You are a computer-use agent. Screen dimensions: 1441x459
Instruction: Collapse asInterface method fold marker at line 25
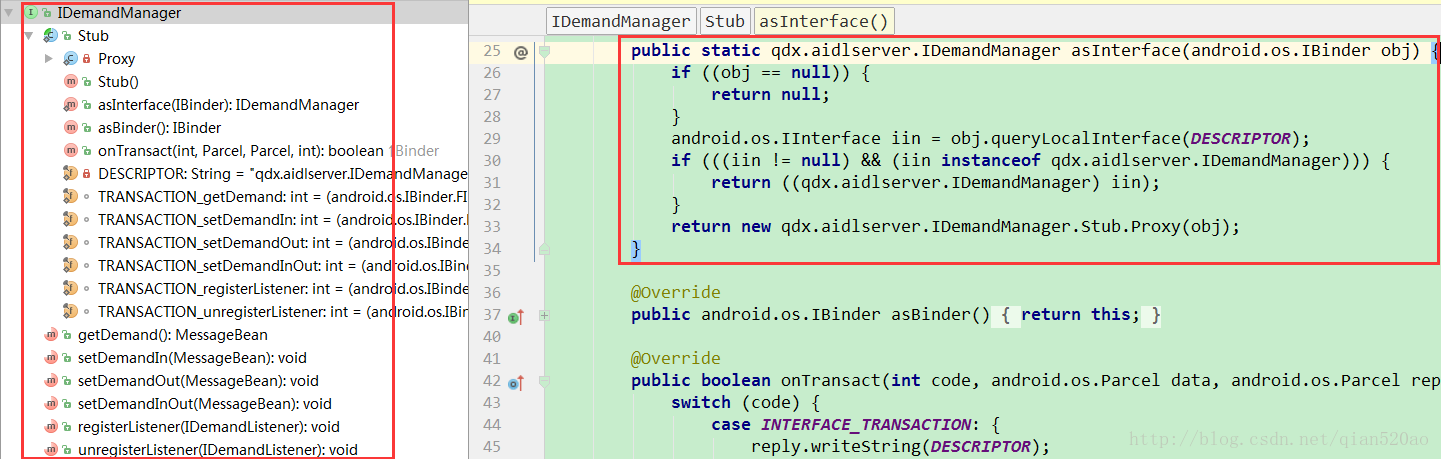545,52
